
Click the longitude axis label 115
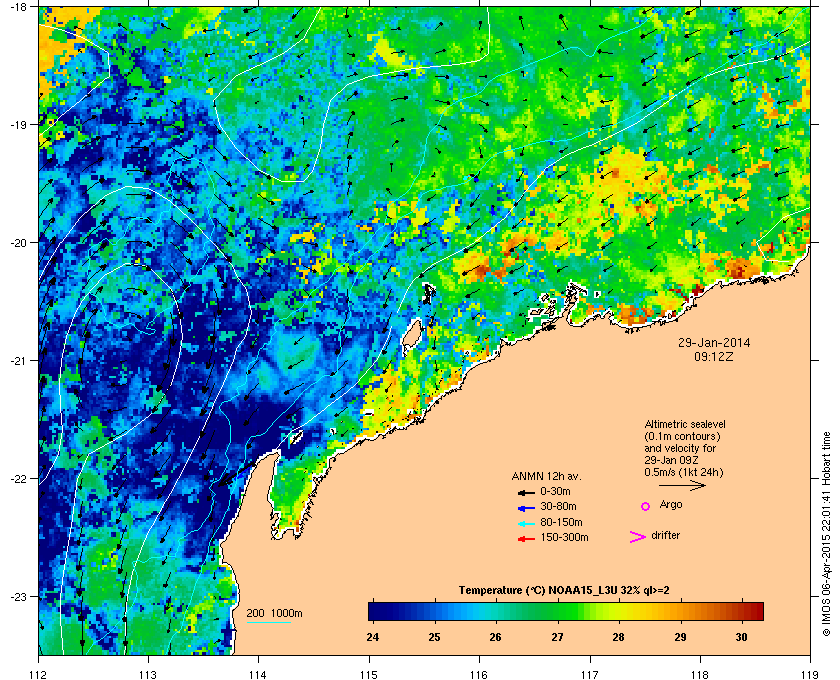tap(369, 674)
